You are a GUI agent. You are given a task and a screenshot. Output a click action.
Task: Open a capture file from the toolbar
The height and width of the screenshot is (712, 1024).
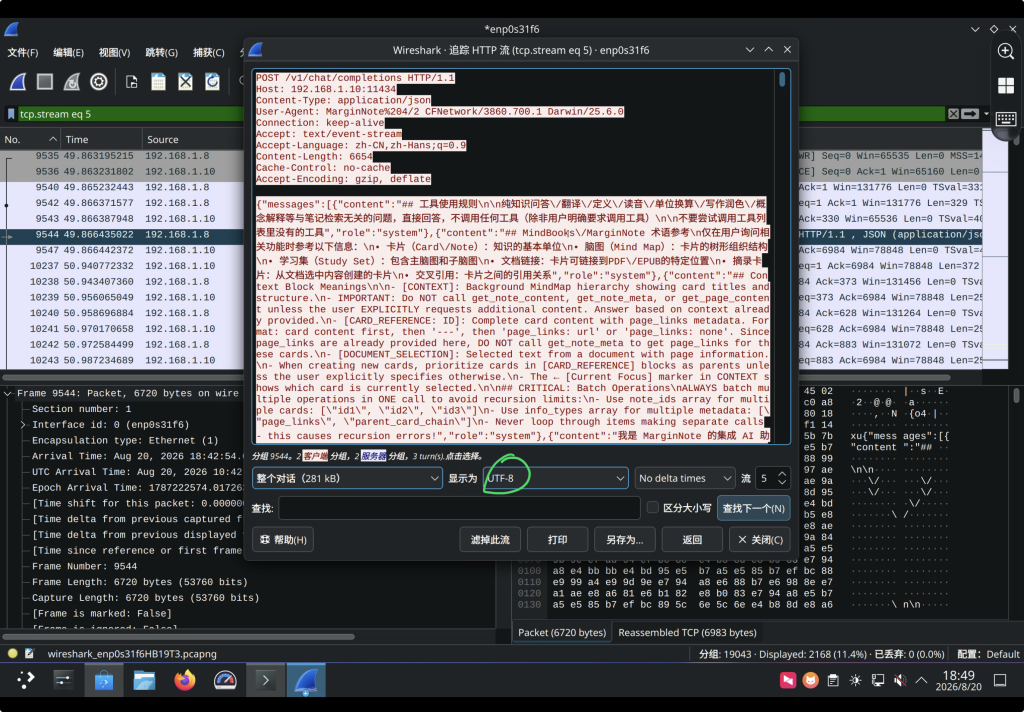[131, 82]
